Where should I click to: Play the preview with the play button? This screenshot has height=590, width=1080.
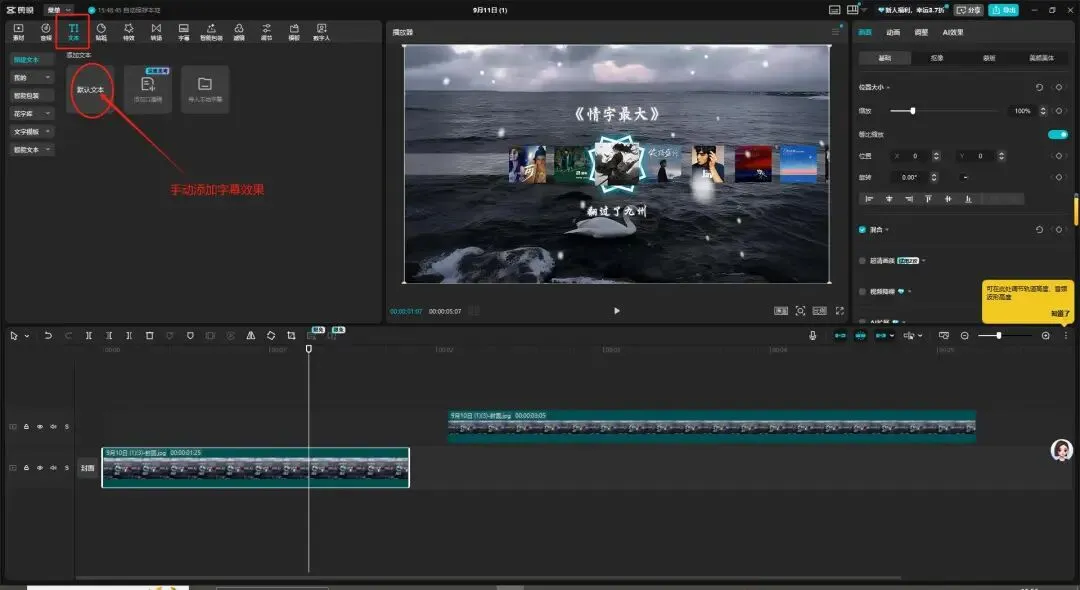pos(616,311)
